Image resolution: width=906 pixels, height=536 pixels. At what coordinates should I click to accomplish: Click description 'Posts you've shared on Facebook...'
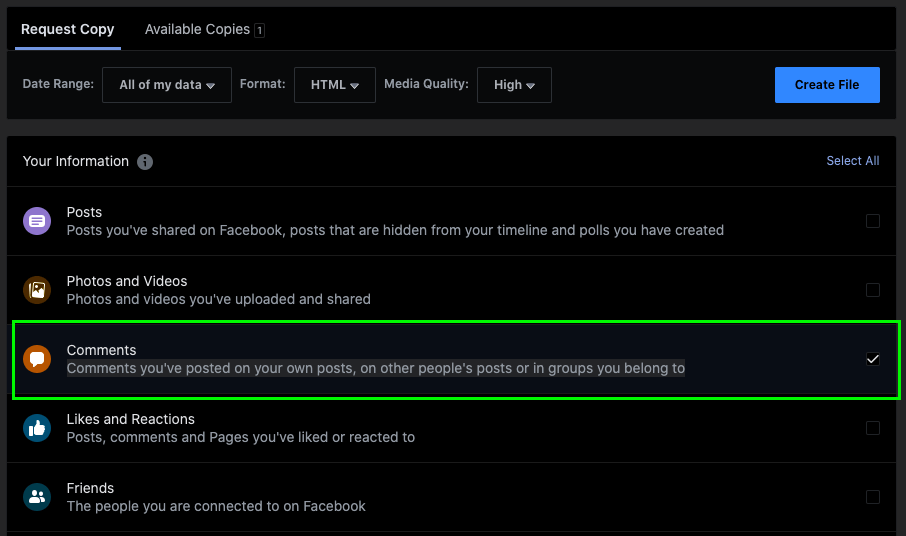tap(395, 230)
